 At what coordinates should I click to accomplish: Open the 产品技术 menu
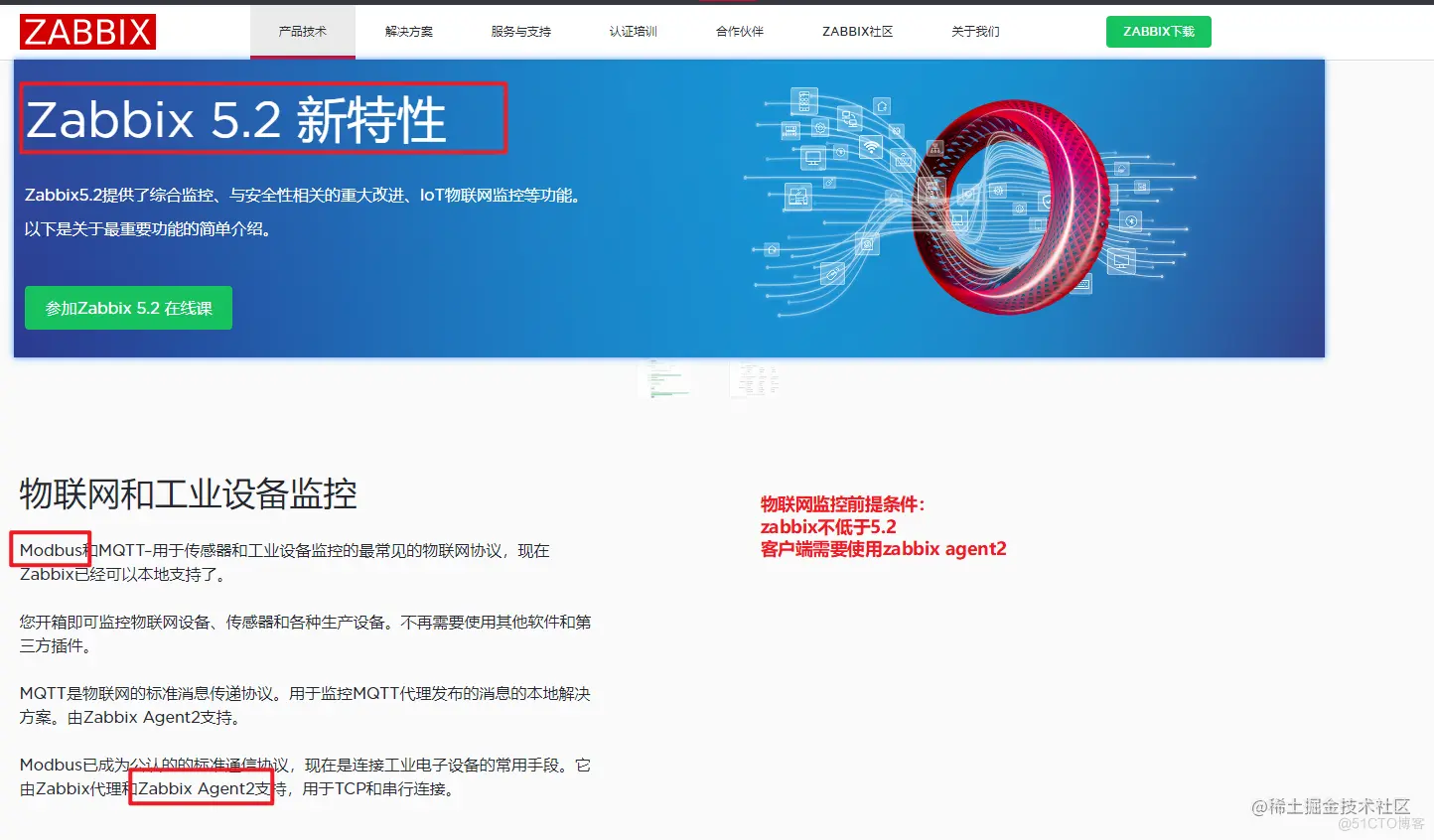(x=303, y=32)
